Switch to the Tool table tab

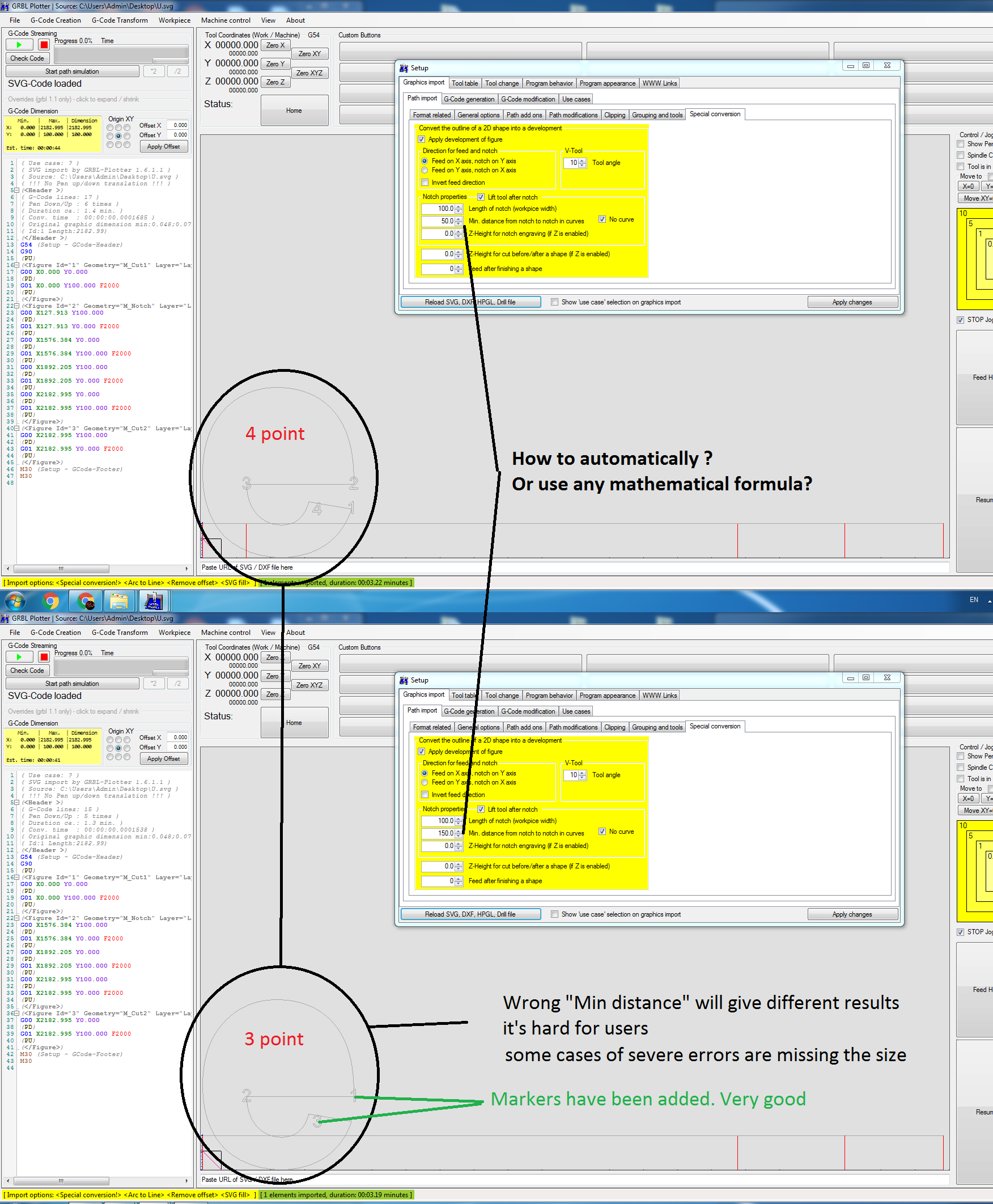(x=465, y=83)
